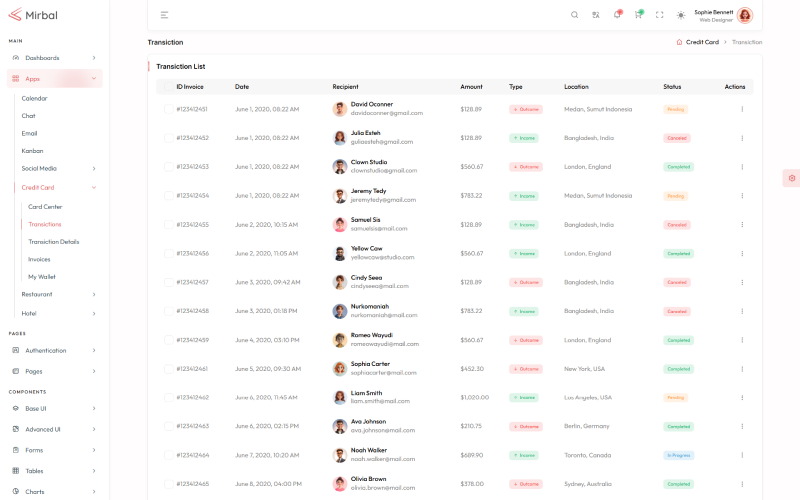Open Sophie Bennett profile avatar
This screenshot has width=800, height=500.
pyautogui.click(x=744, y=15)
